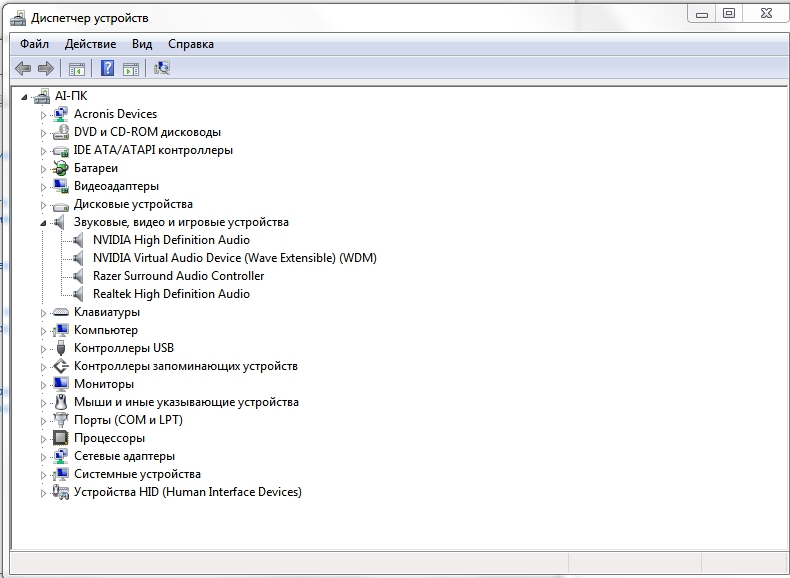Expand the Видеоадаптеры category
Screen dimensions: 790x578
[x=43, y=186]
